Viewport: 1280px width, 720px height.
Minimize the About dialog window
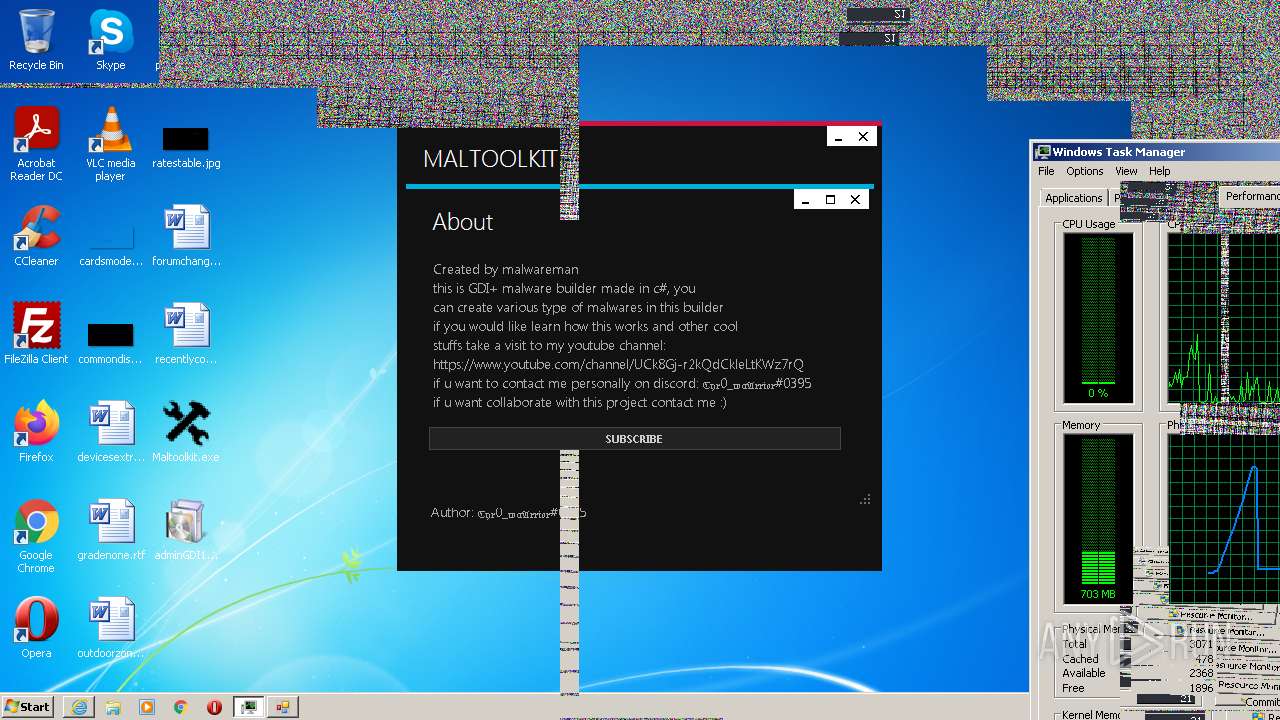806,200
